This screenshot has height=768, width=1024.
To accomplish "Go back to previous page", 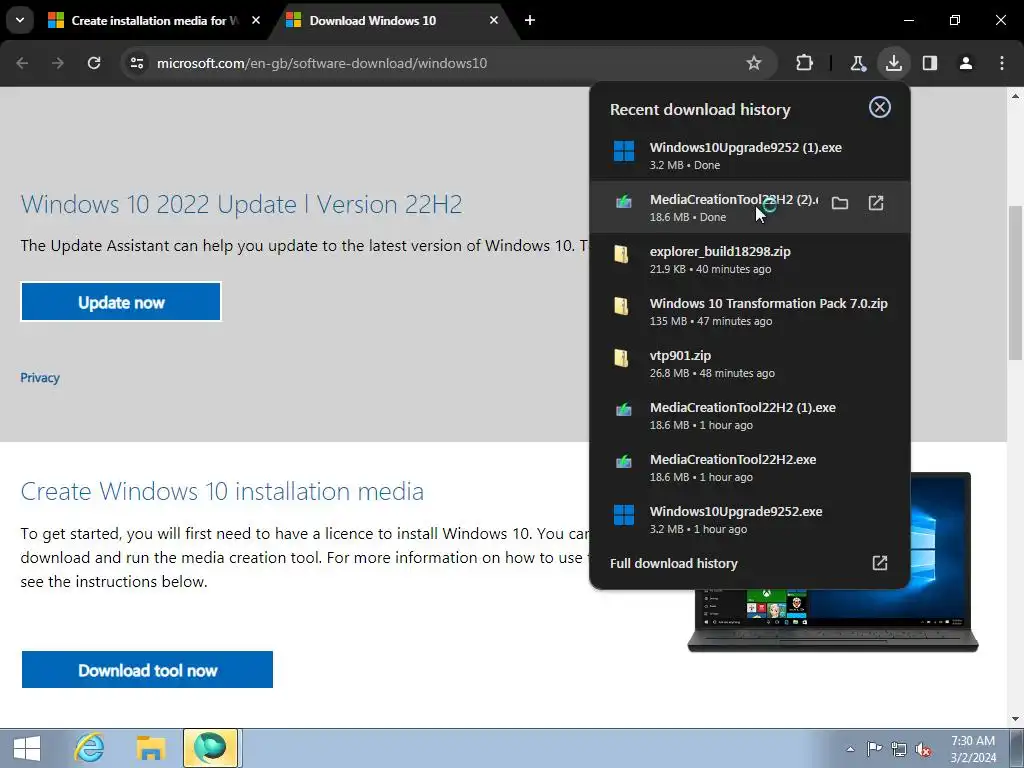I will click(x=22, y=63).
